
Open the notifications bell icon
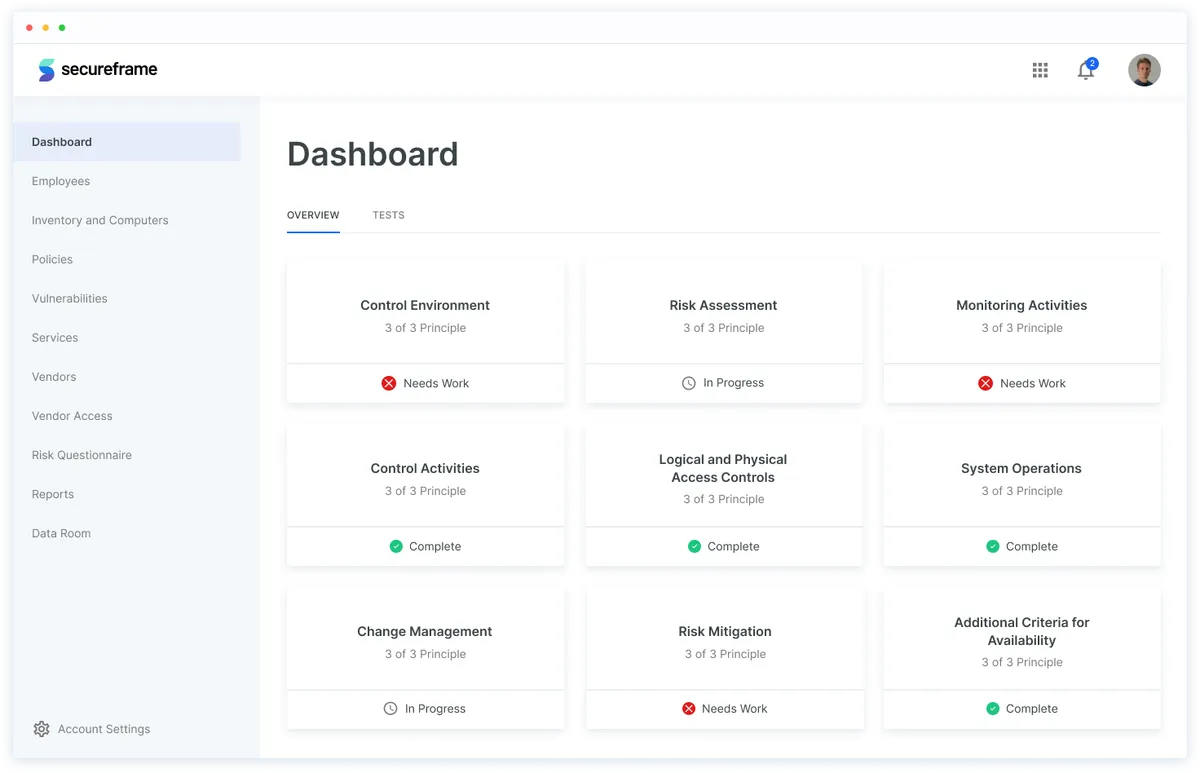[x=1085, y=71]
